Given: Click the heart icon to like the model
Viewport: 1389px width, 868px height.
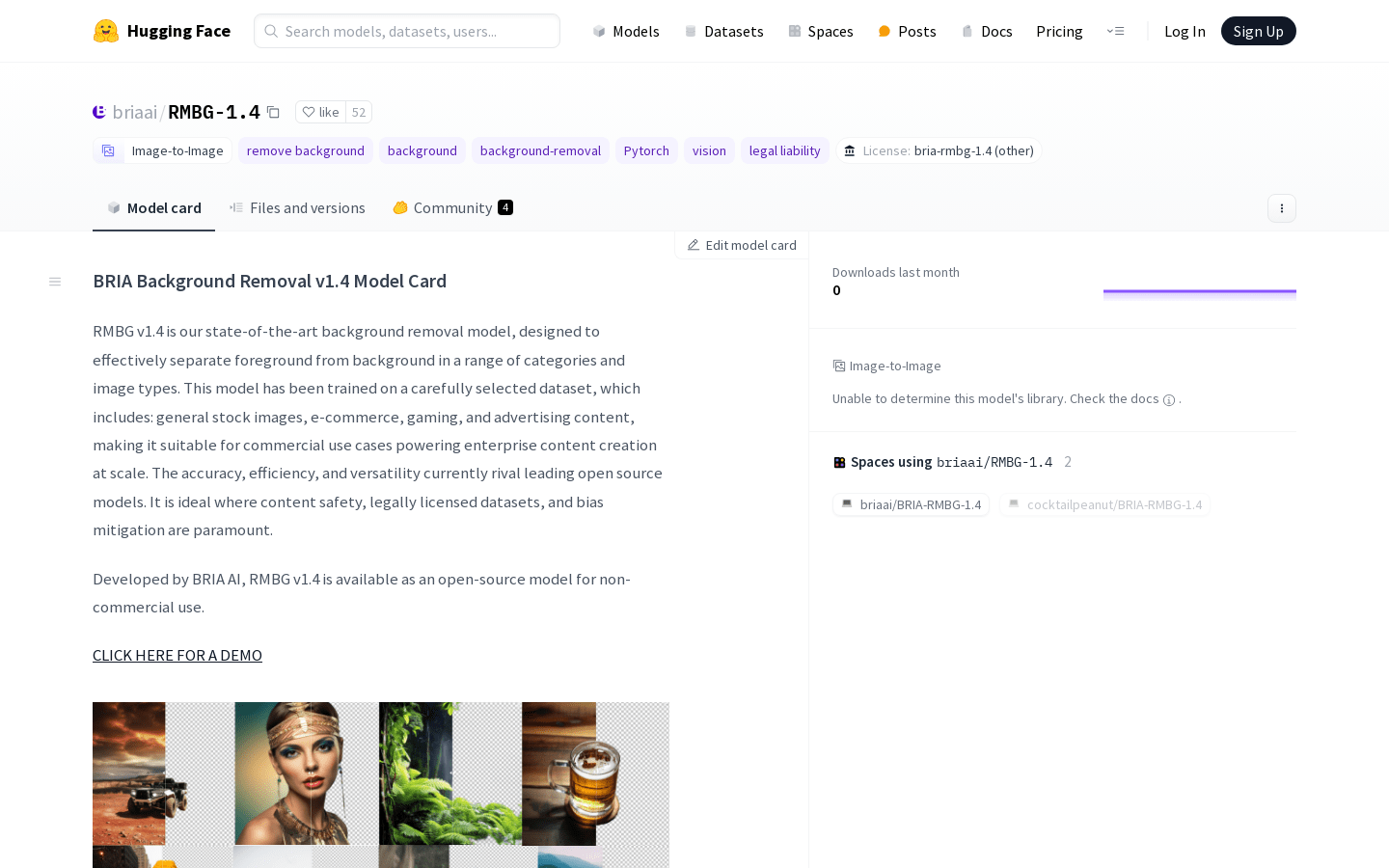Looking at the screenshot, I should (308, 112).
